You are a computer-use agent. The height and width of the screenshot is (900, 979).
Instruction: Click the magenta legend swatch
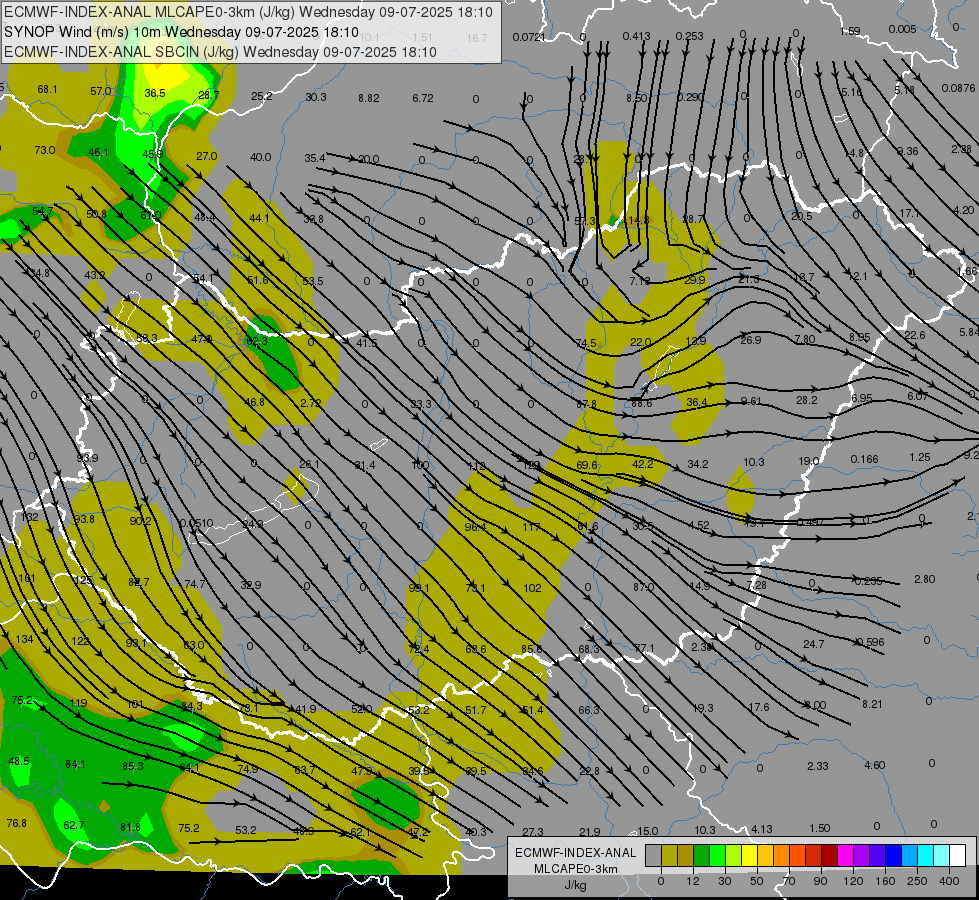pos(845,855)
